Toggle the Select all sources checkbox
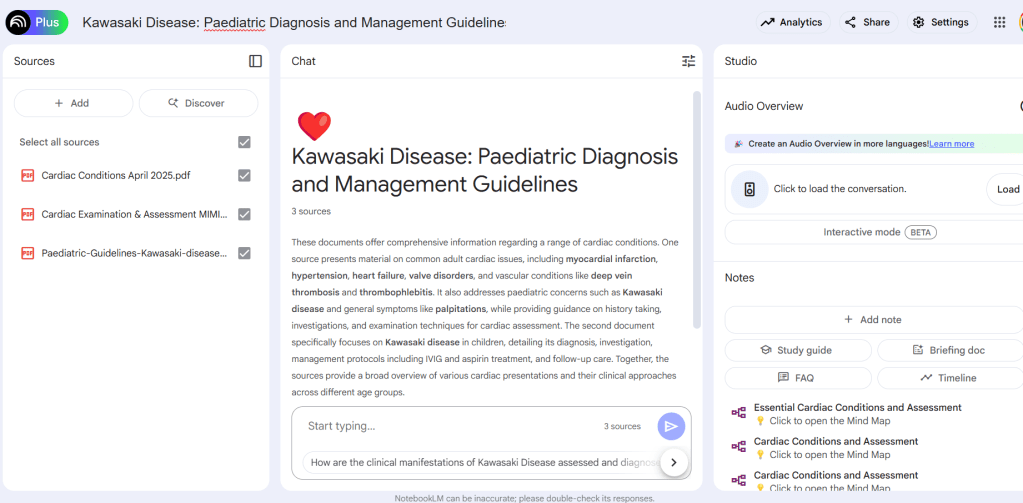This screenshot has height=503, width=1023. (244, 142)
